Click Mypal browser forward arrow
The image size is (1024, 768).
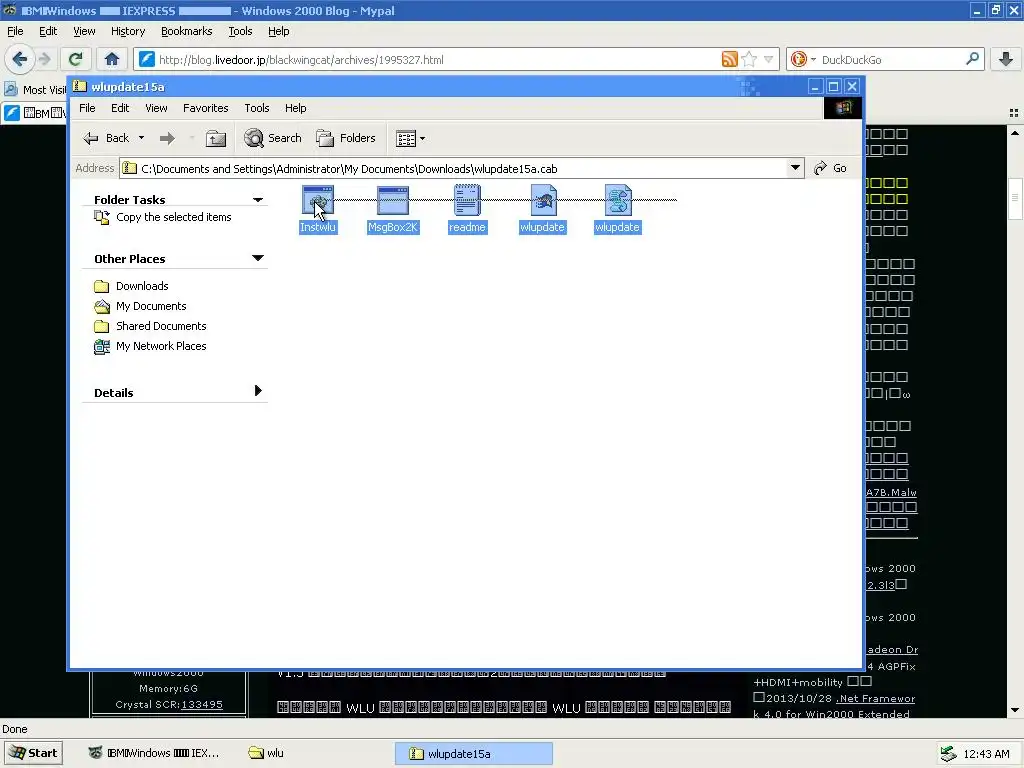click(x=44, y=59)
